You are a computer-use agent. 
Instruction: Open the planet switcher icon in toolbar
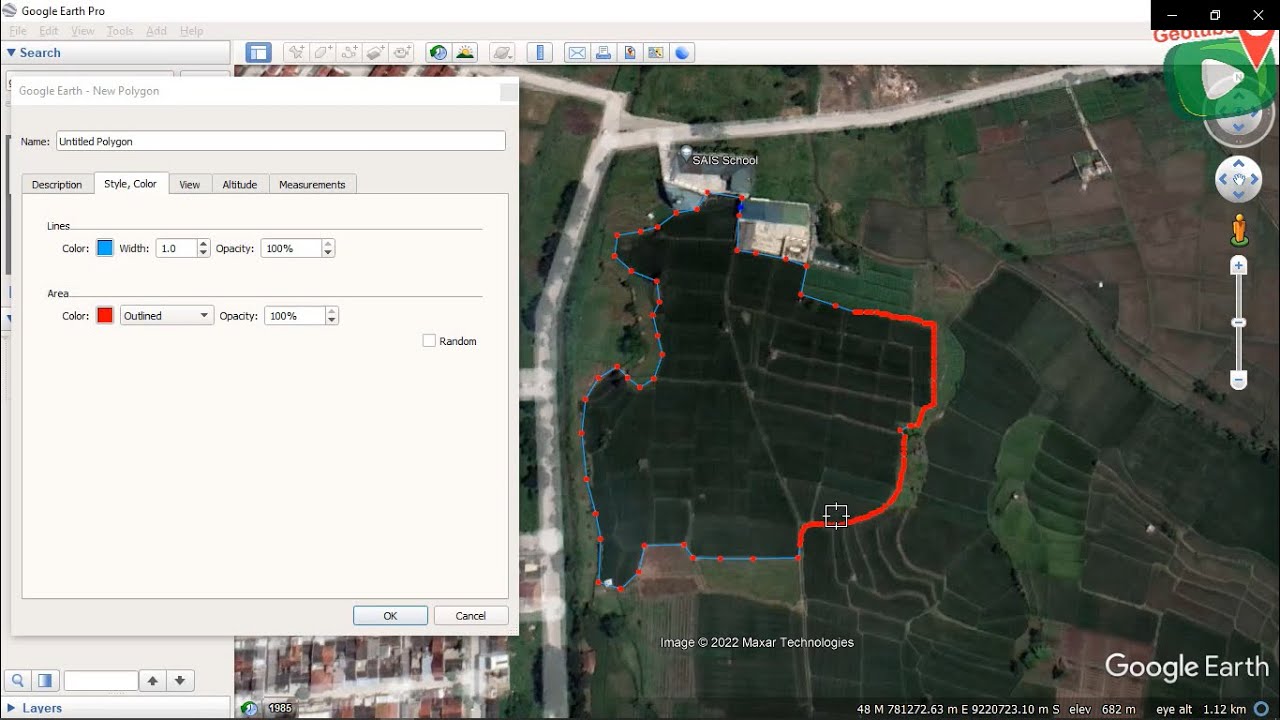[503, 53]
